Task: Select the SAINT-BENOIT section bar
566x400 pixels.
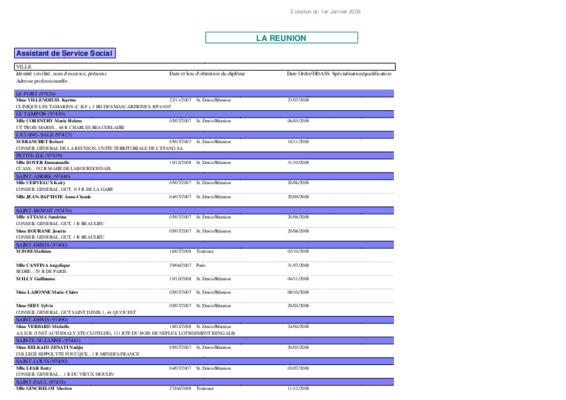Action: pos(204,210)
